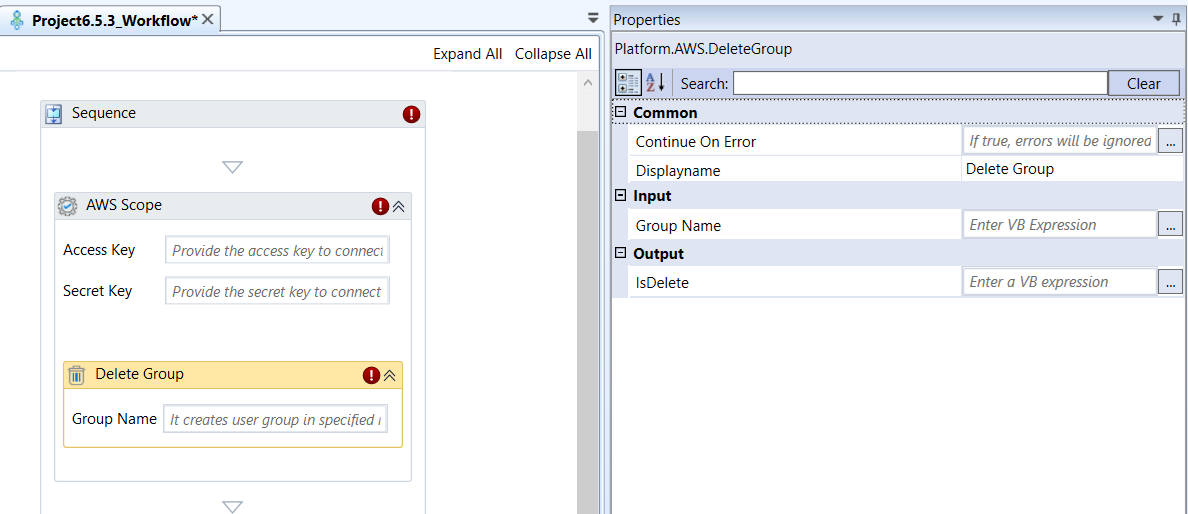Click the Sequence error warning icon

coord(411,114)
